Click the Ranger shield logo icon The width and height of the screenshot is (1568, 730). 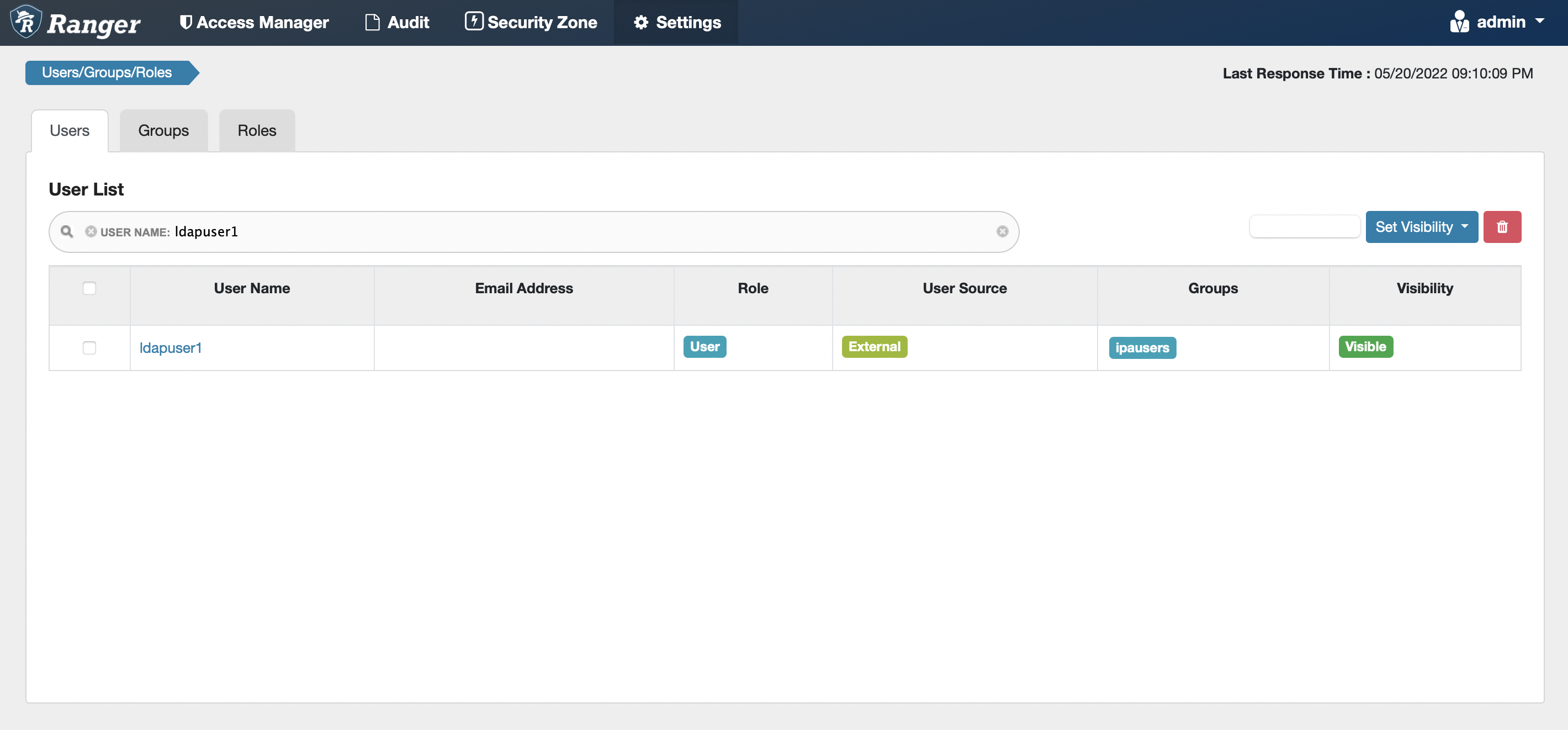[x=25, y=22]
